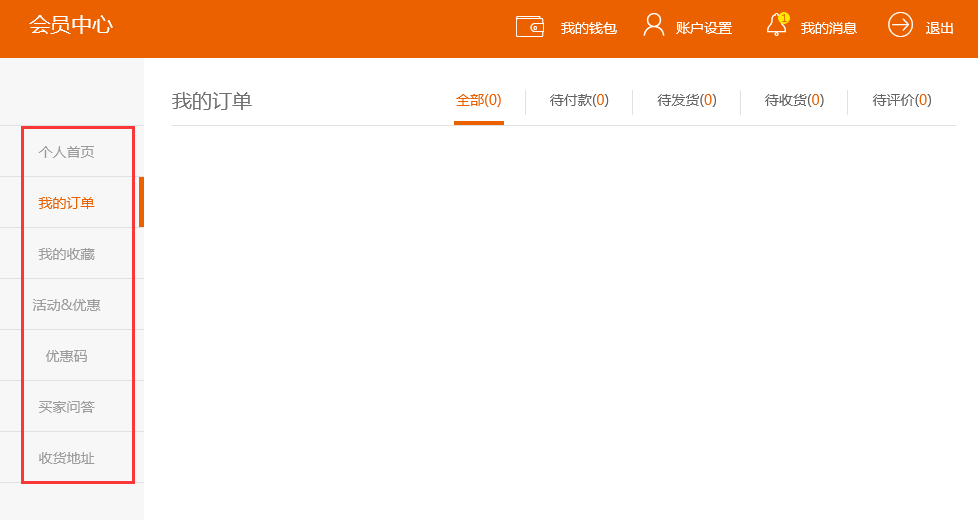Open 买家问答 in sidebar
This screenshot has height=520, width=978.
(66, 407)
